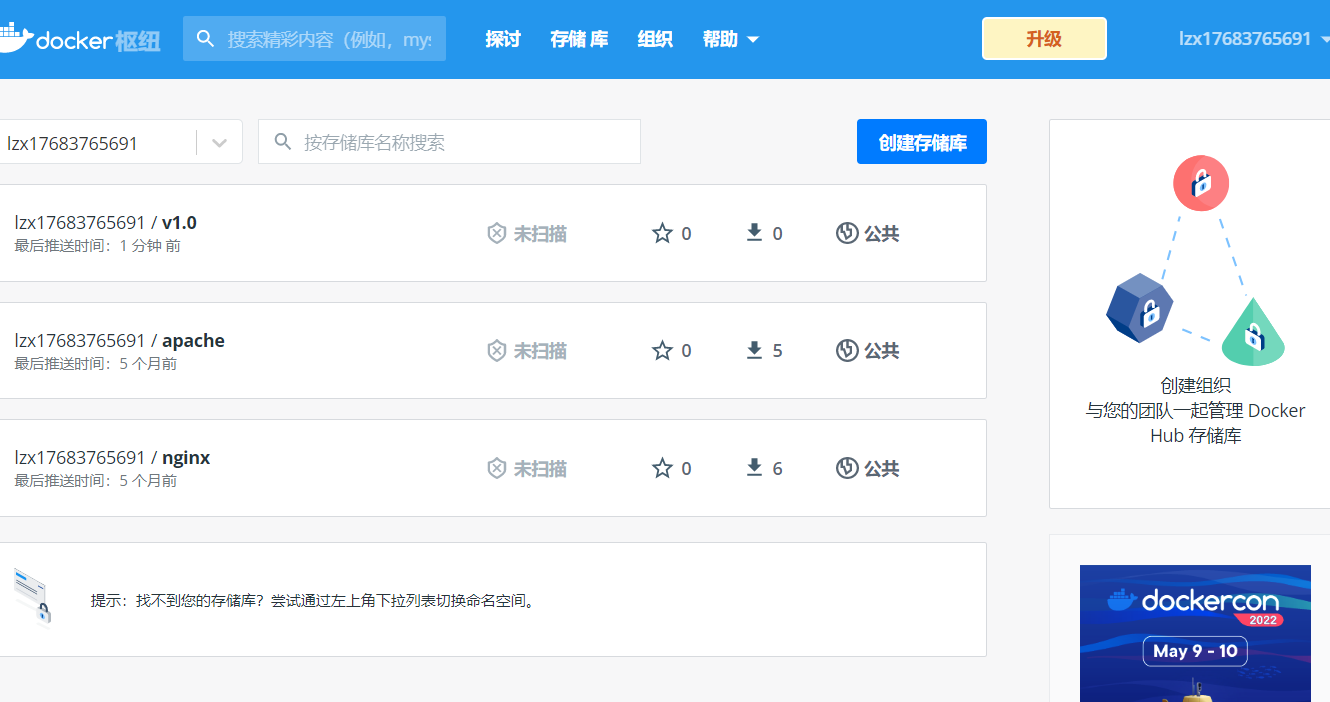Screen dimensions: 1330x702
Task: Click the 公共 label in nginx row
Action: (x=882, y=468)
